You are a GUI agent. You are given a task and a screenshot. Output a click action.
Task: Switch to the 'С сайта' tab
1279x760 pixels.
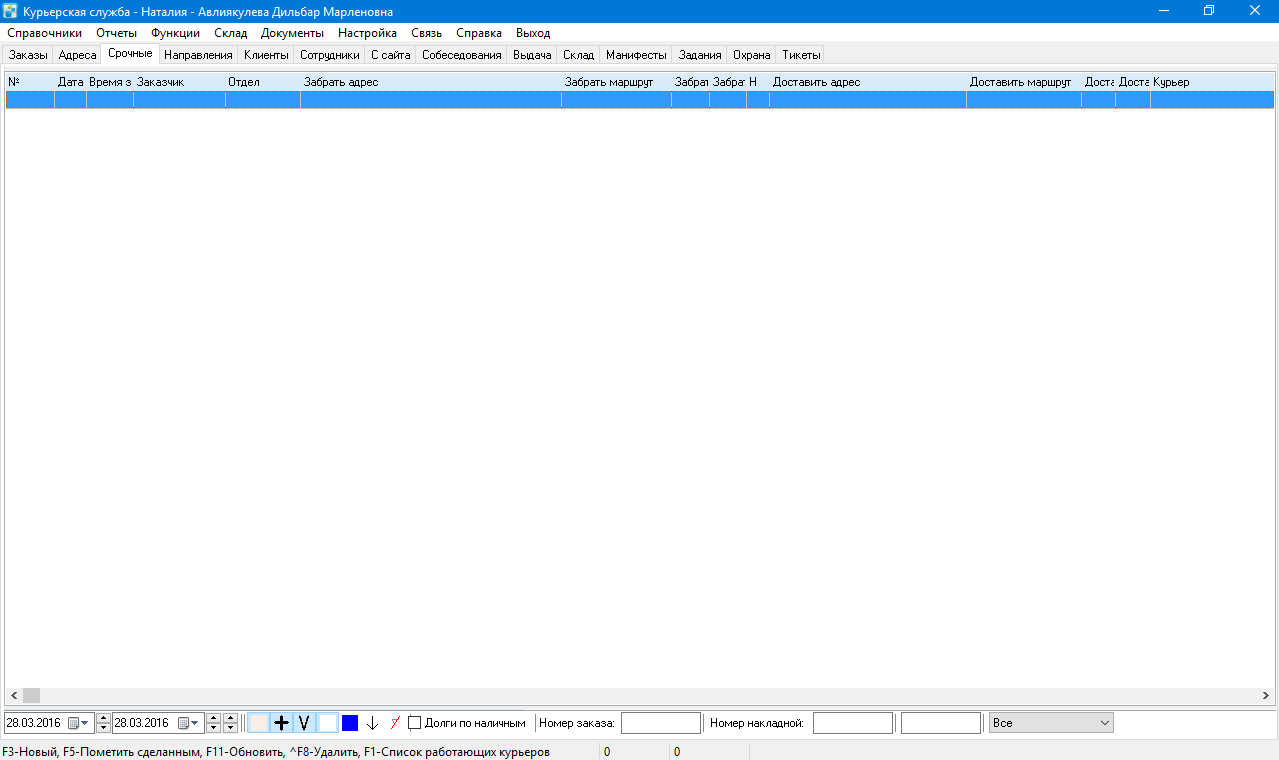(x=391, y=55)
